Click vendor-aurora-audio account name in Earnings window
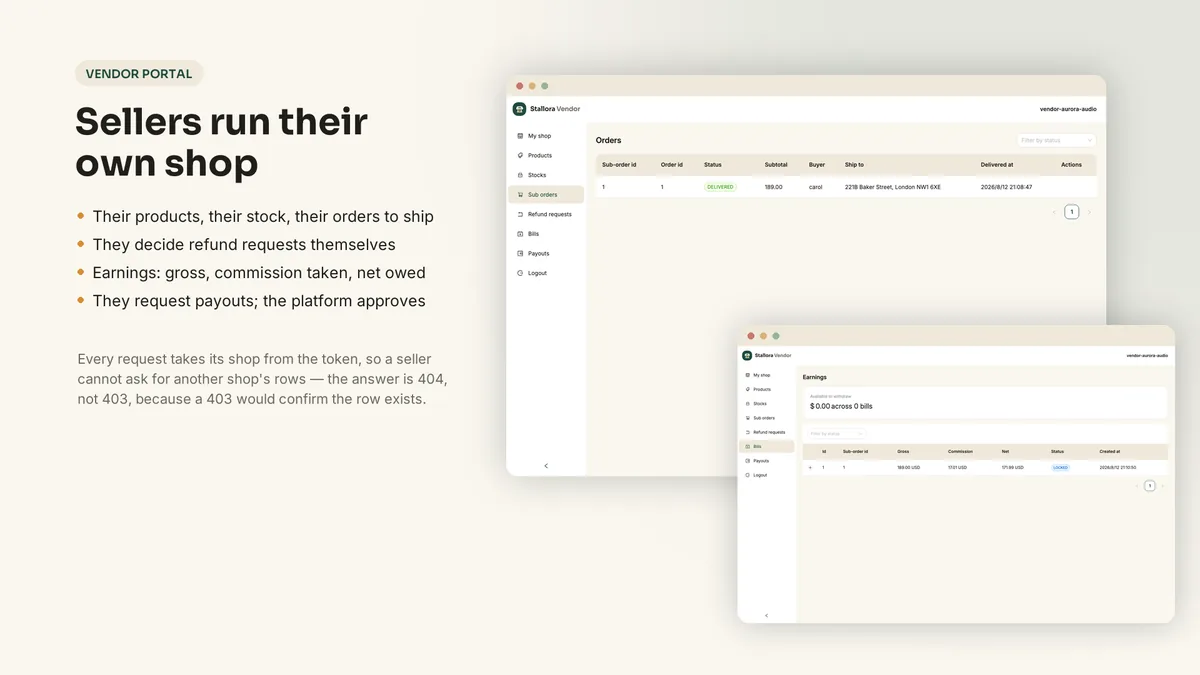Screen dimensions: 1200x675 1147,355
